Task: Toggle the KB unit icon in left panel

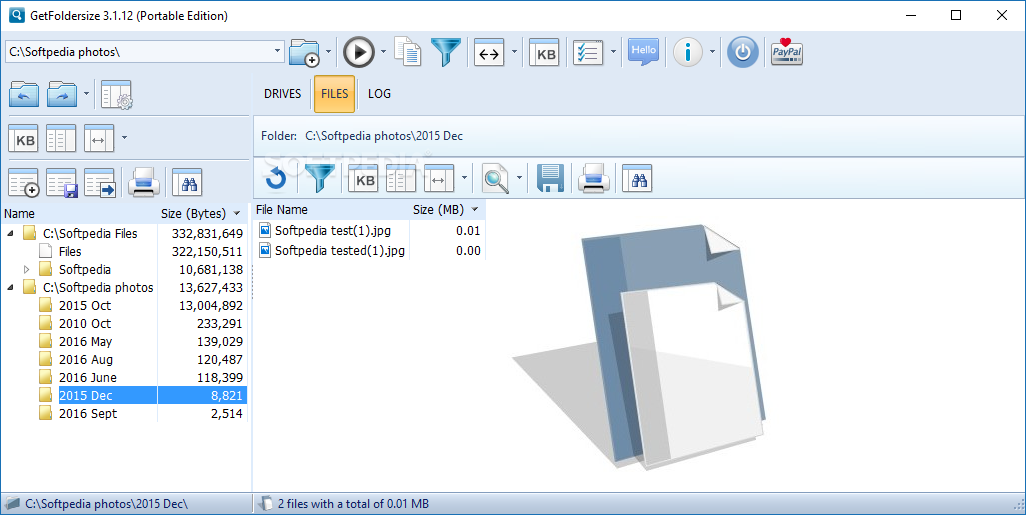Action: click(x=24, y=139)
